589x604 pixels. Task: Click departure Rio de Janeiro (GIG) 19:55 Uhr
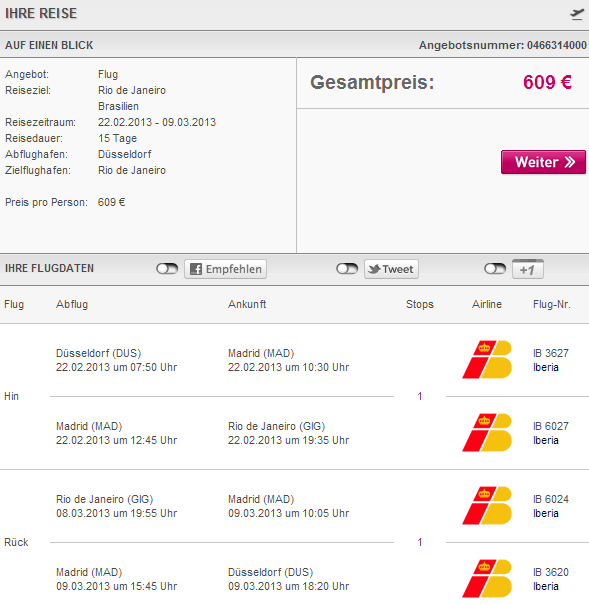point(116,506)
